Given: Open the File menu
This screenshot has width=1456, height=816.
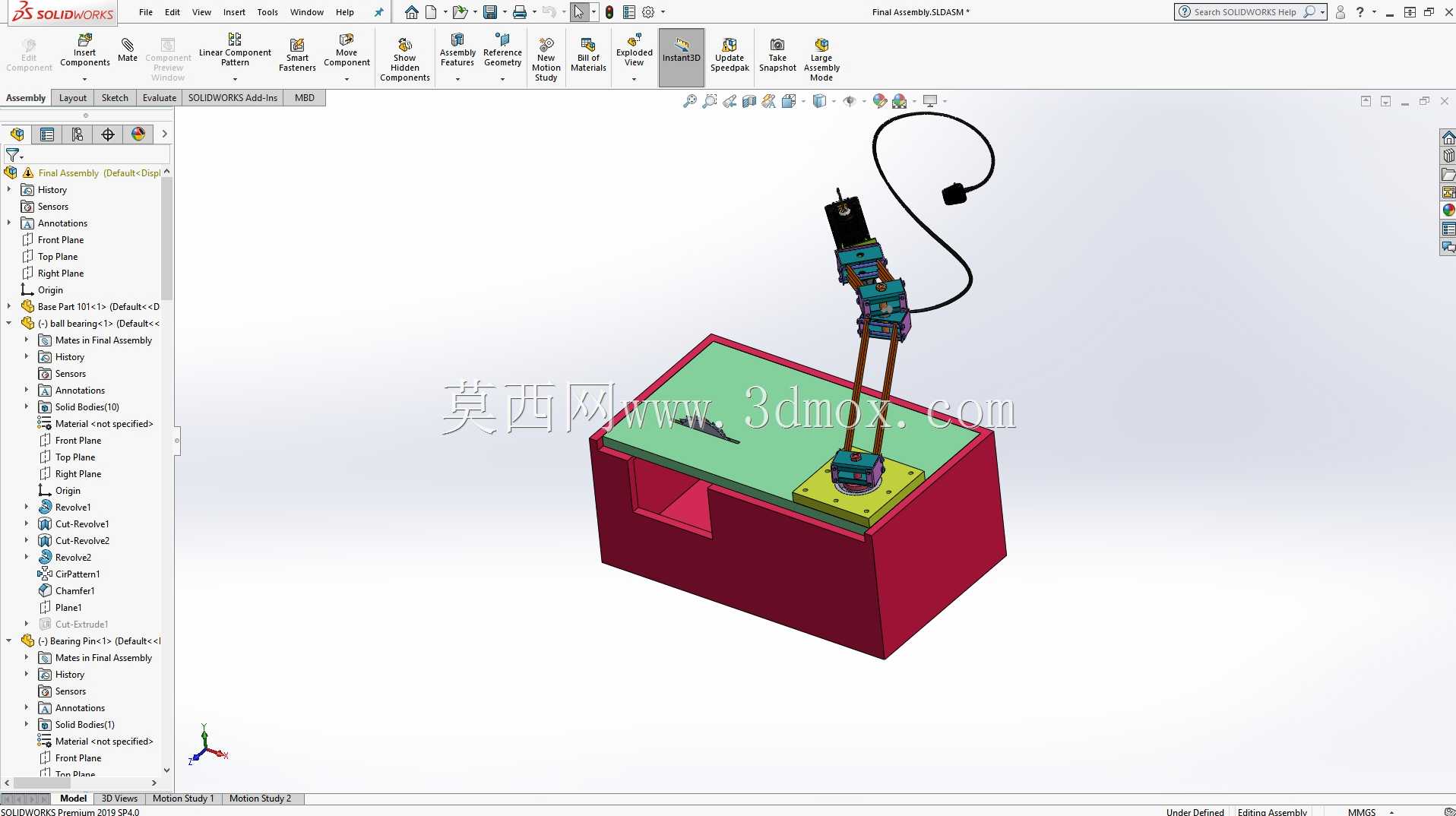Looking at the screenshot, I should 146,12.
